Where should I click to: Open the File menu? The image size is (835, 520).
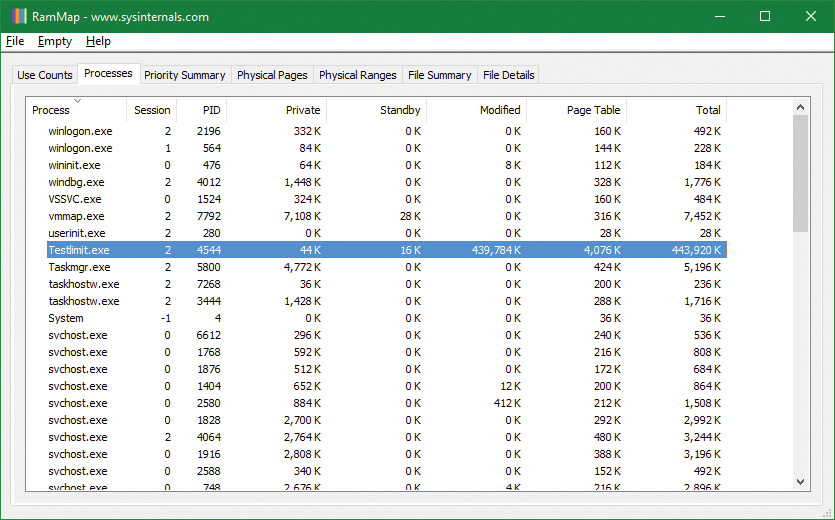click(x=14, y=41)
